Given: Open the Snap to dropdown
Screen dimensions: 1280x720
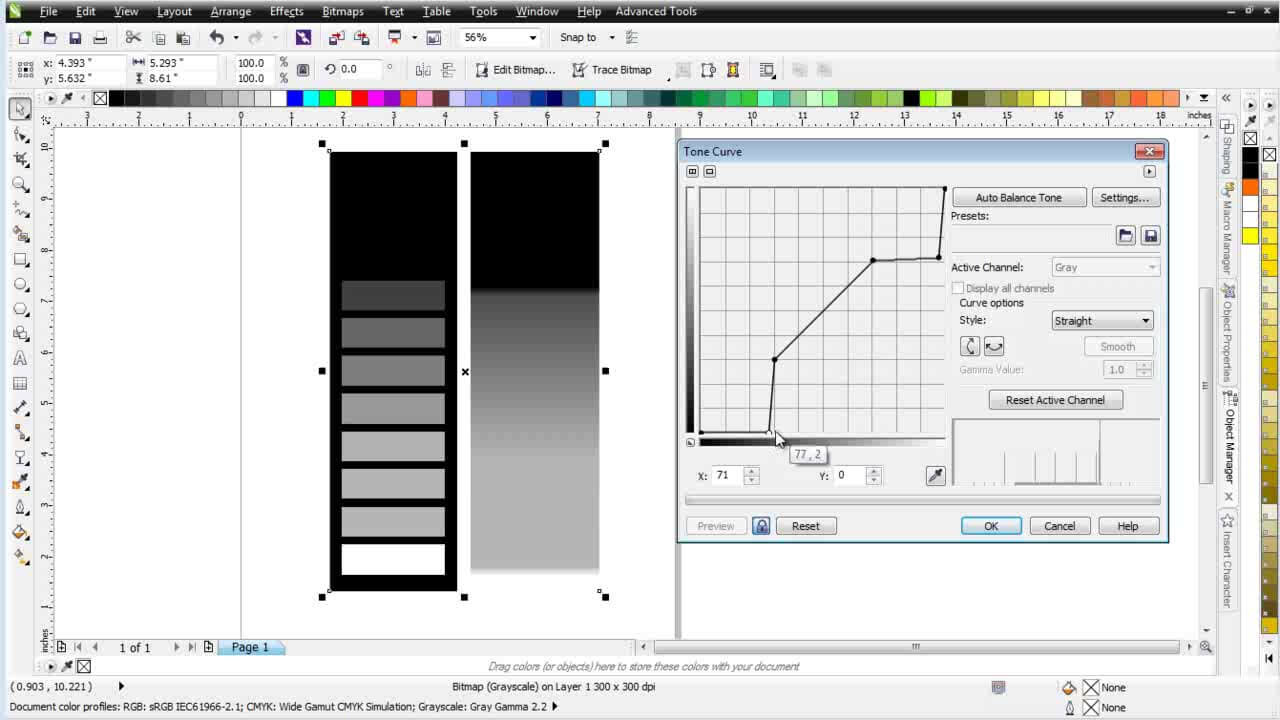Looking at the screenshot, I should click(x=611, y=38).
